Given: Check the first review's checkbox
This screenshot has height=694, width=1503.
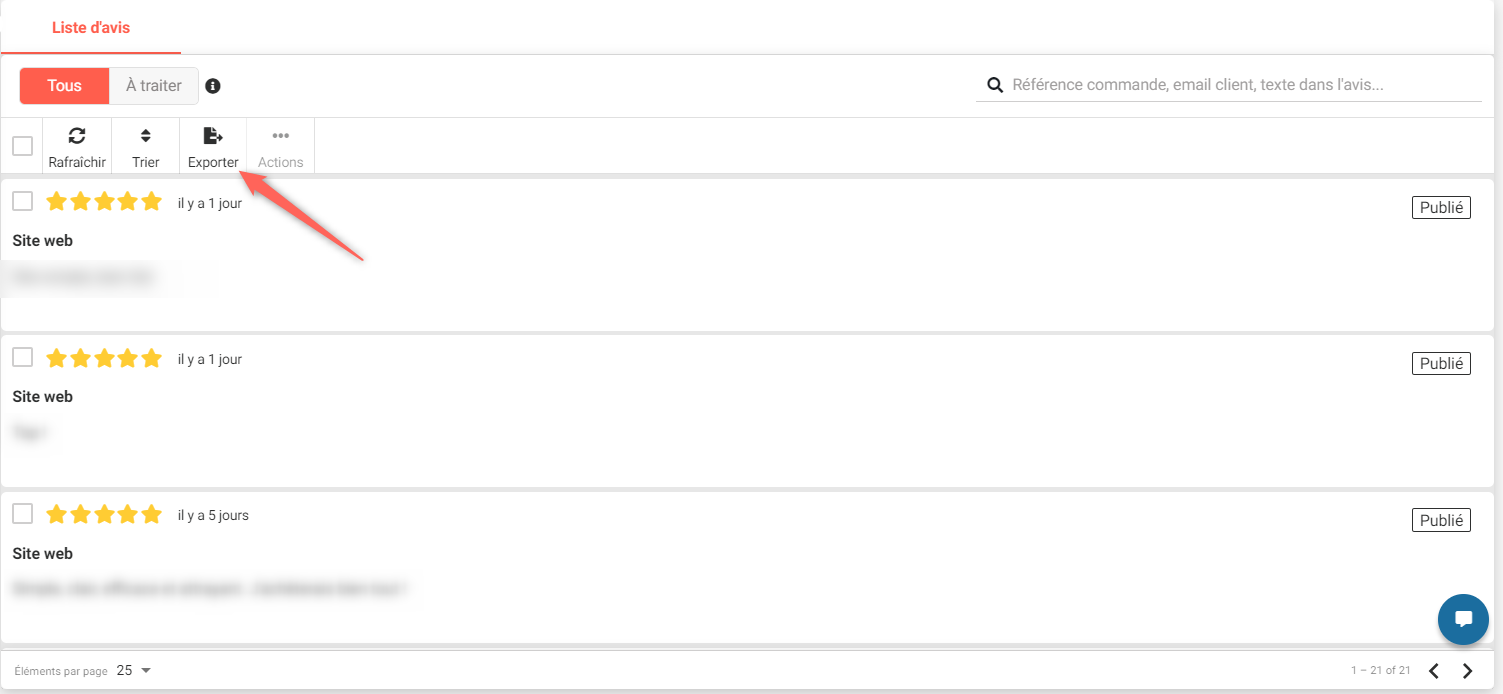Looking at the screenshot, I should point(23,201).
